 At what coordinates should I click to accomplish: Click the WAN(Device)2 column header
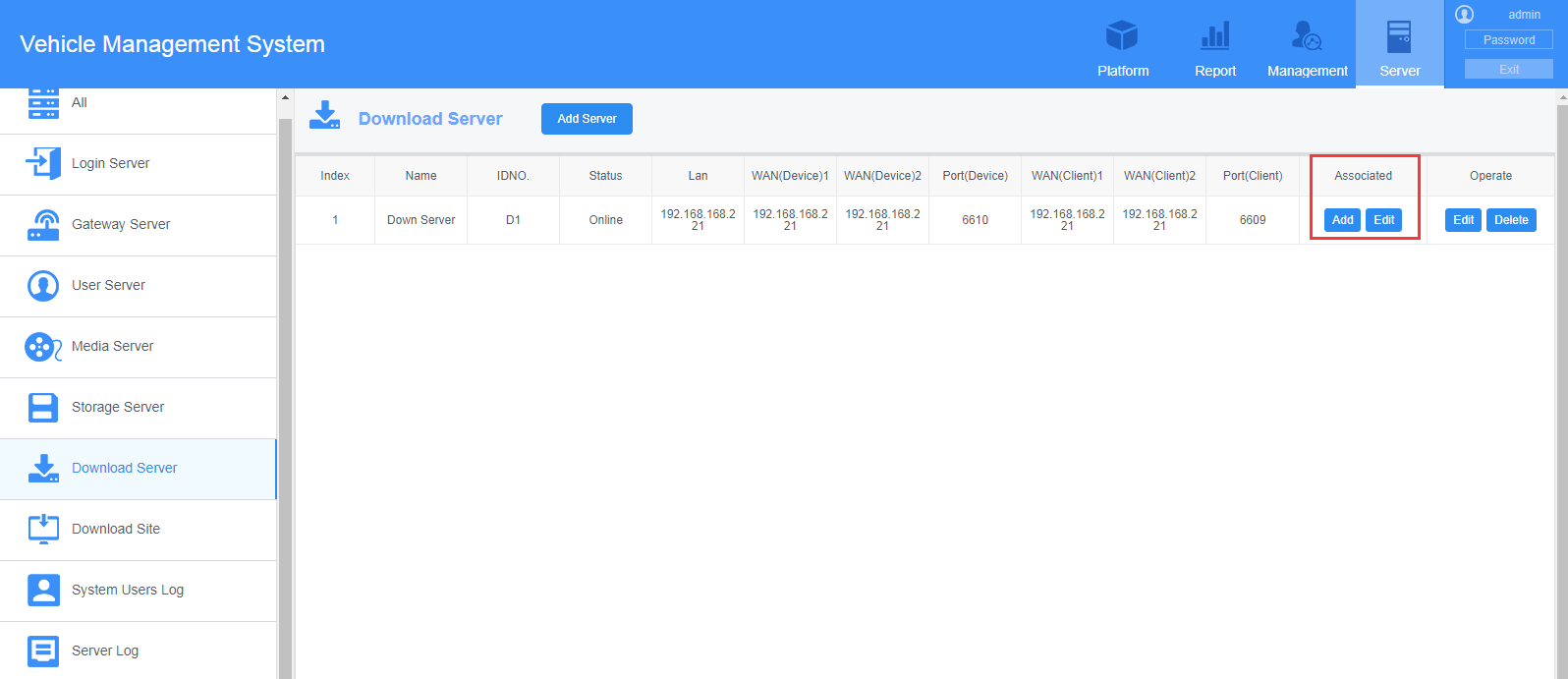click(x=882, y=176)
